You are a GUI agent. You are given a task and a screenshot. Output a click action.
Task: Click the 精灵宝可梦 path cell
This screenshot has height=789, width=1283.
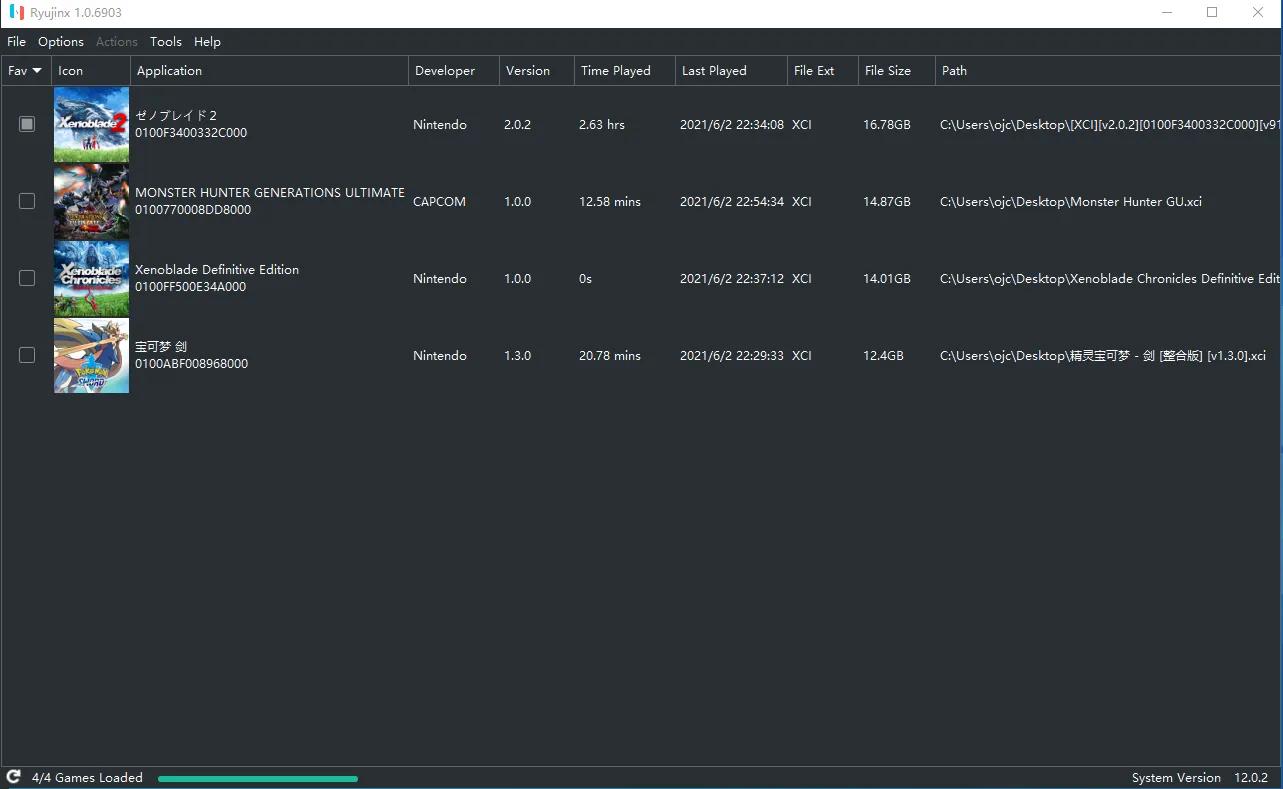tap(1103, 356)
